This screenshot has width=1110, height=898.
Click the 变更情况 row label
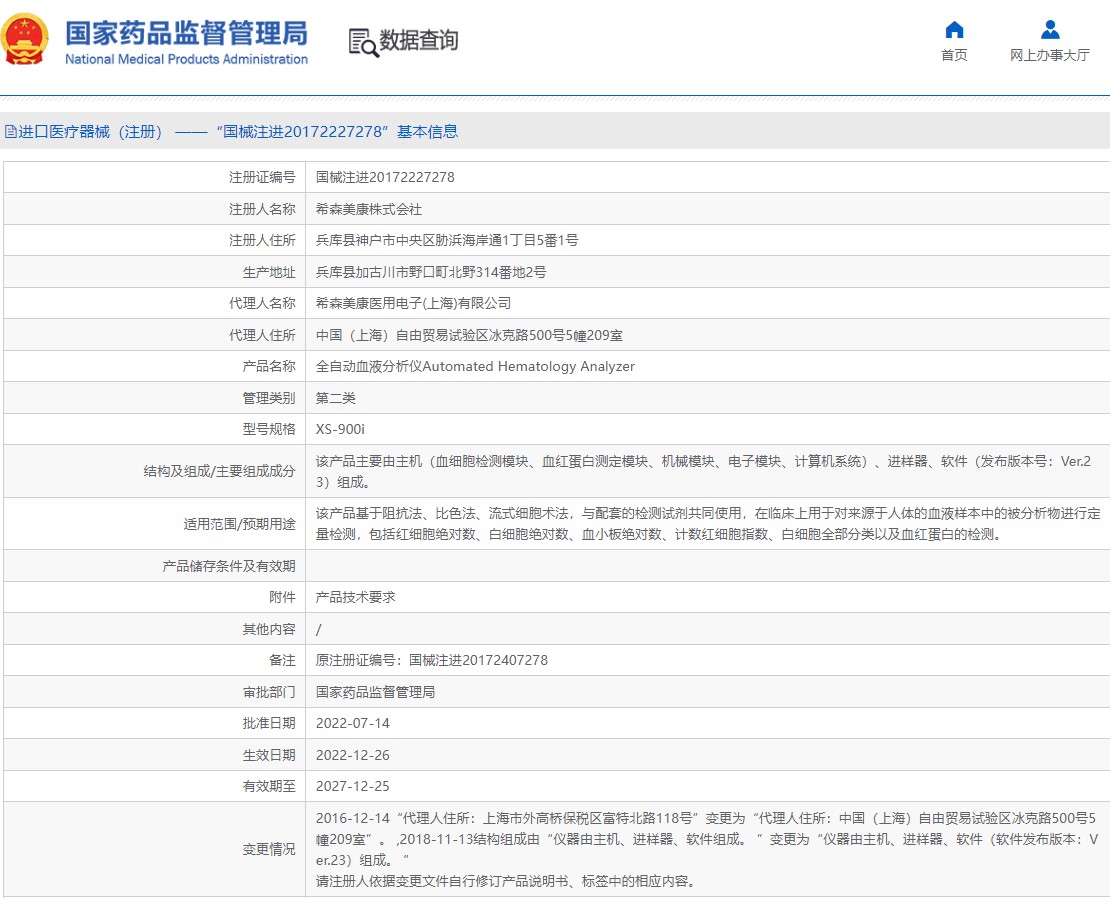point(269,849)
